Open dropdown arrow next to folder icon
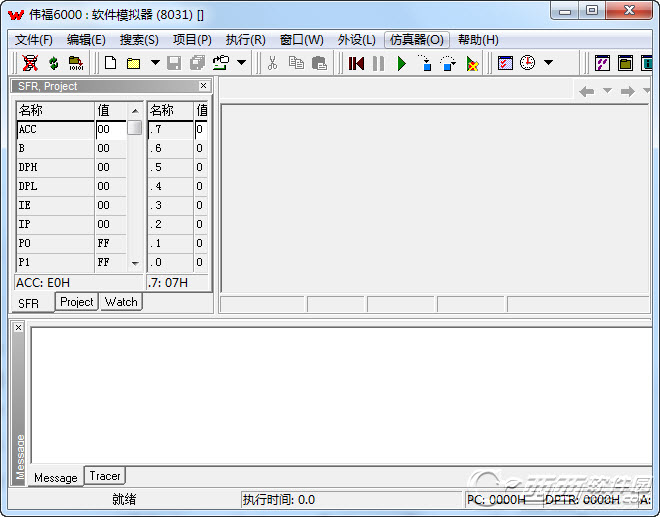660x517 pixels. pos(155,63)
